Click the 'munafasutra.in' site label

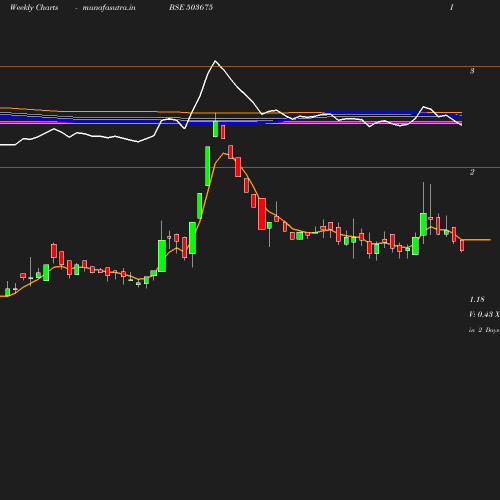[109, 8]
